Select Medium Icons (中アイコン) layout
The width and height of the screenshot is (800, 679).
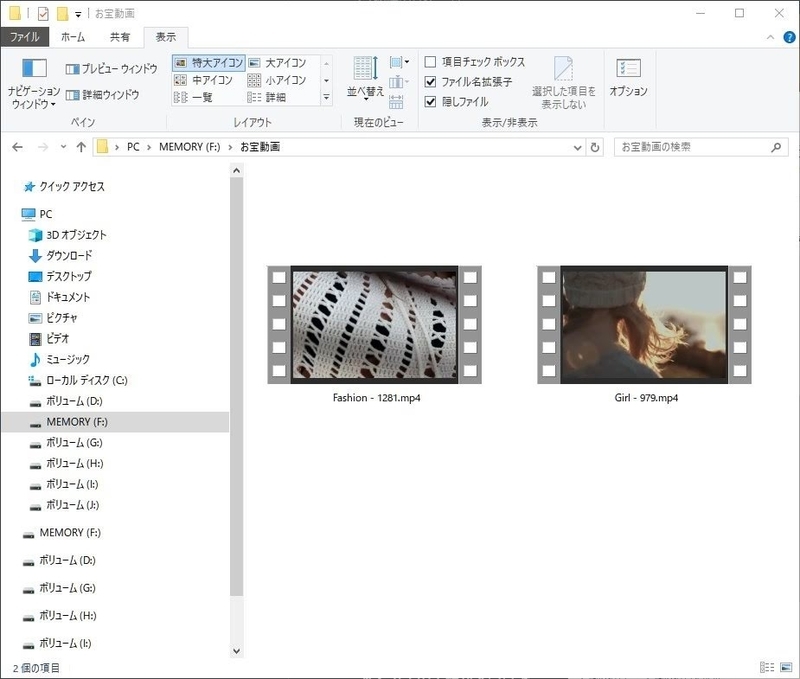(204, 80)
